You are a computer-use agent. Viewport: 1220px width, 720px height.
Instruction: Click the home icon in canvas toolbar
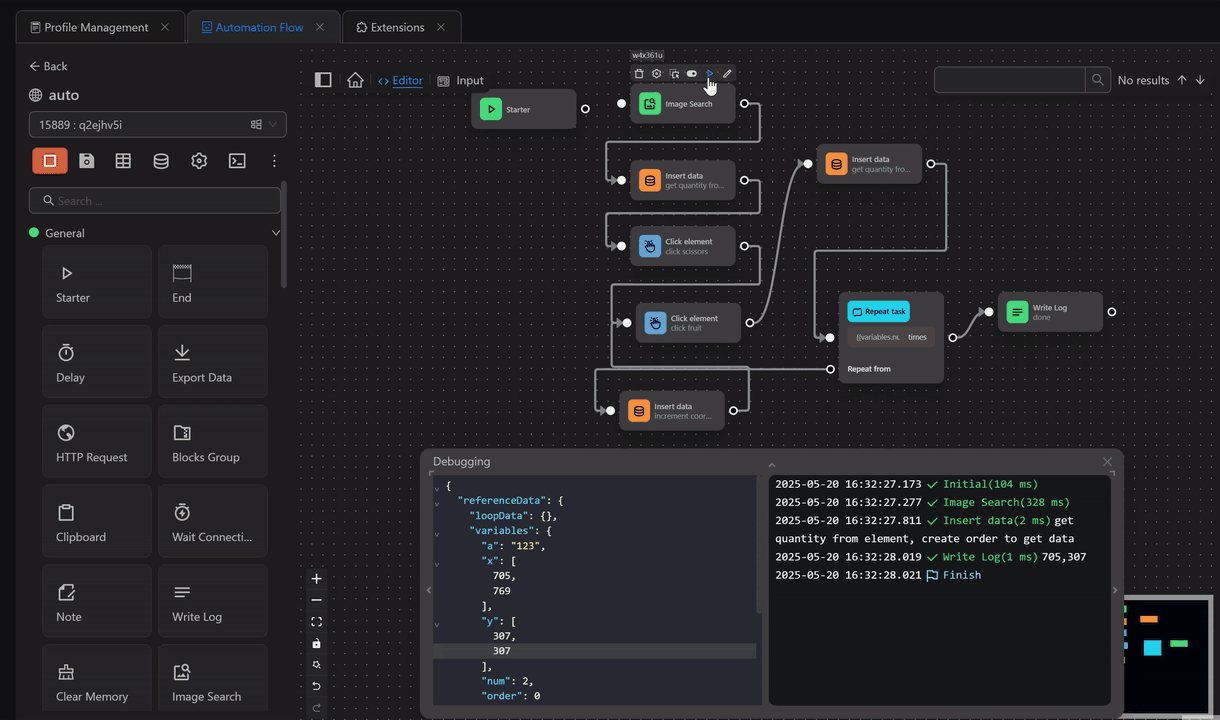(355, 80)
